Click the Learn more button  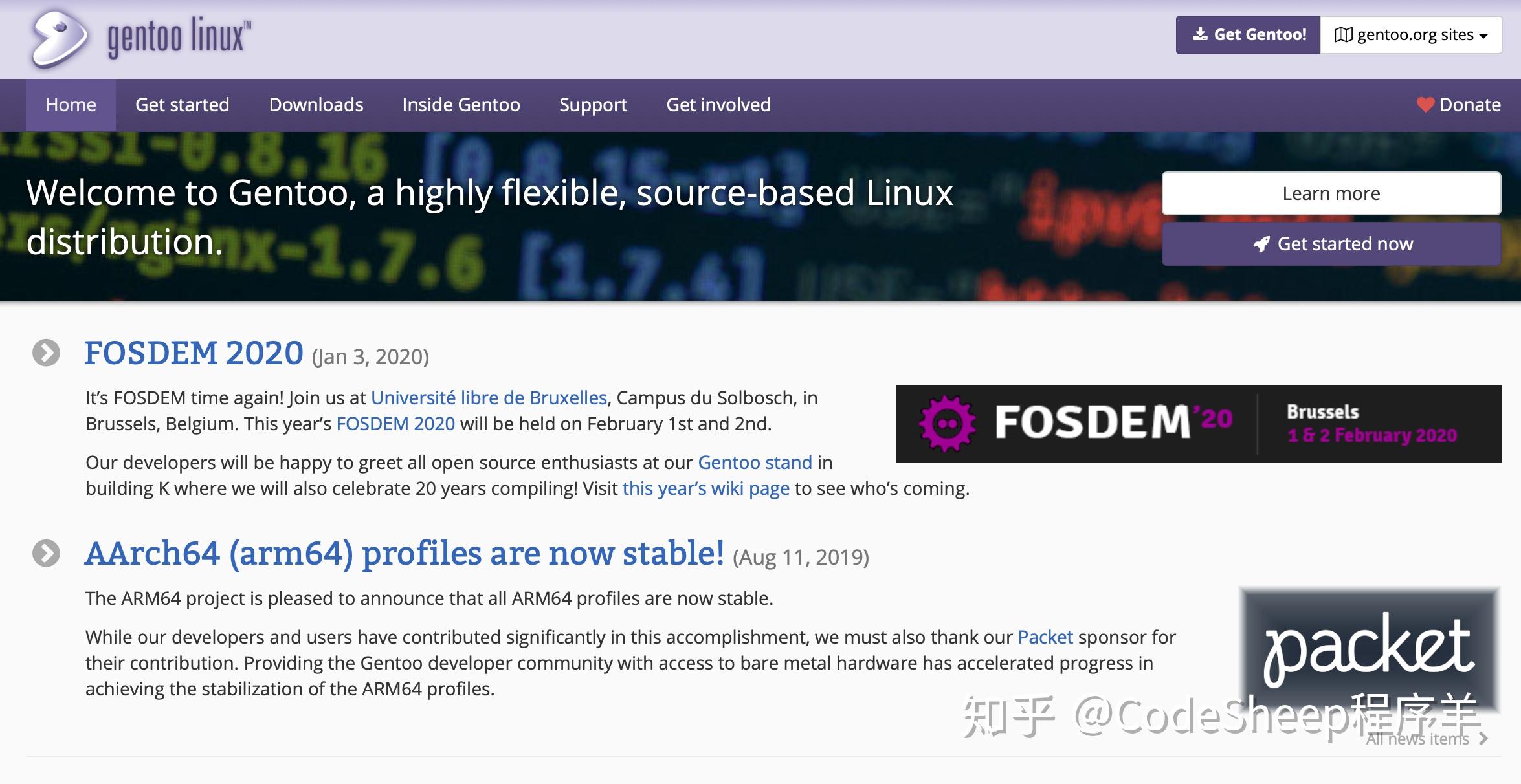(x=1331, y=193)
